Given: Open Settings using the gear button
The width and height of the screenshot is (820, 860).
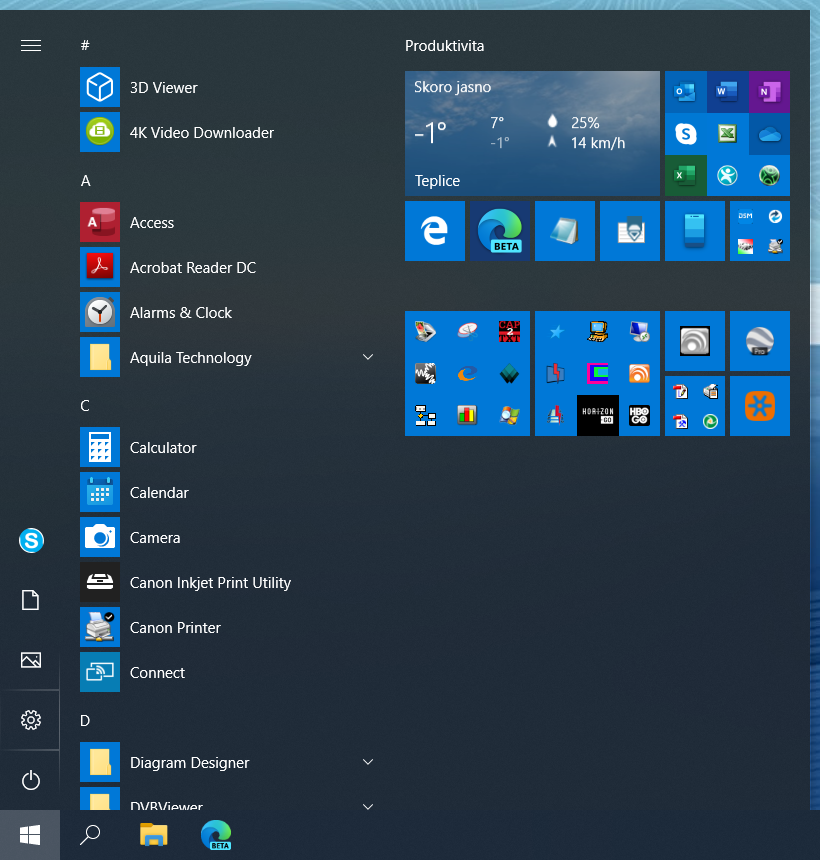Looking at the screenshot, I should [x=31, y=720].
